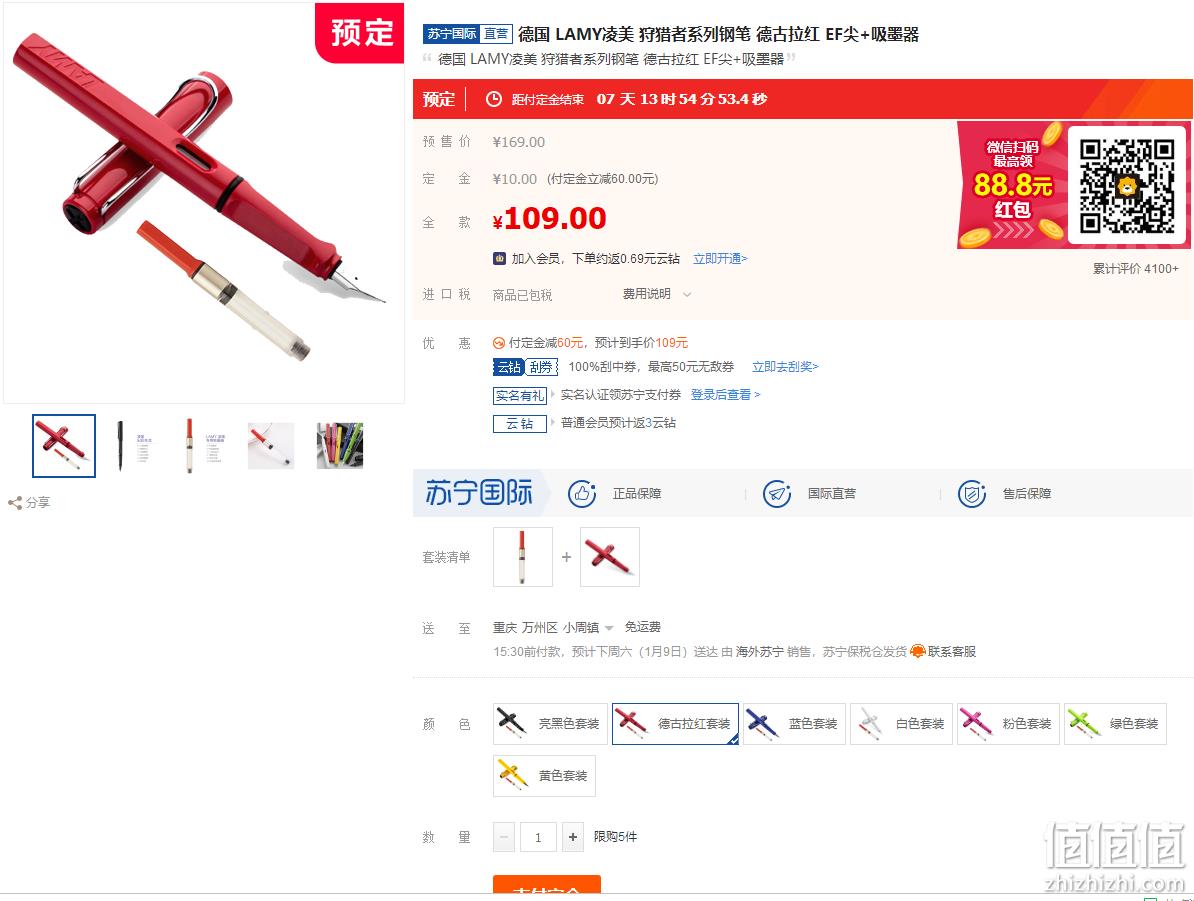Expand the 费用说明 dropdown
The height and width of the screenshot is (901, 1194).
(x=656, y=294)
